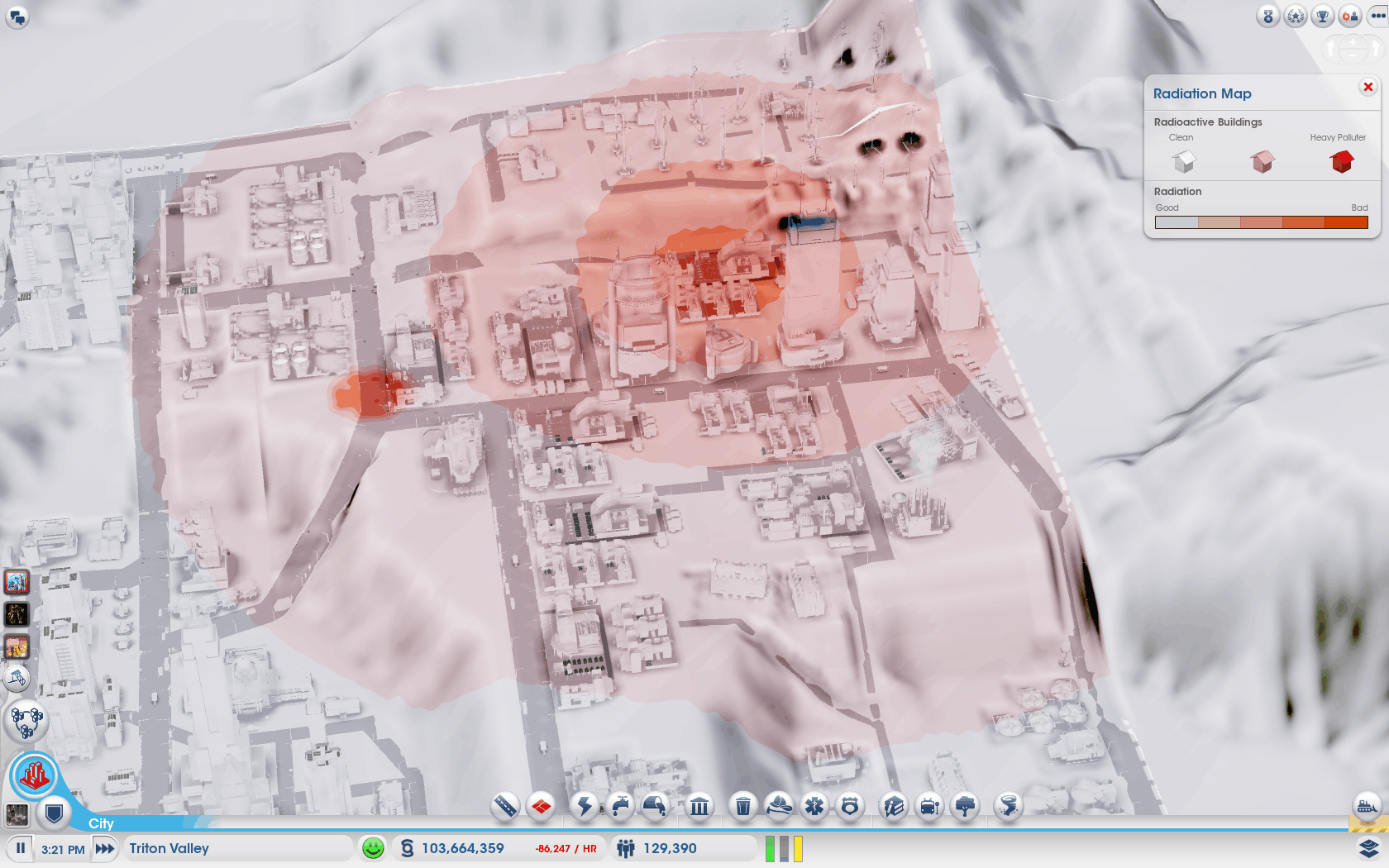Viewport: 1389px width, 868px height.
Task: Click the green happiness smiley face
Action: (374, 848)
